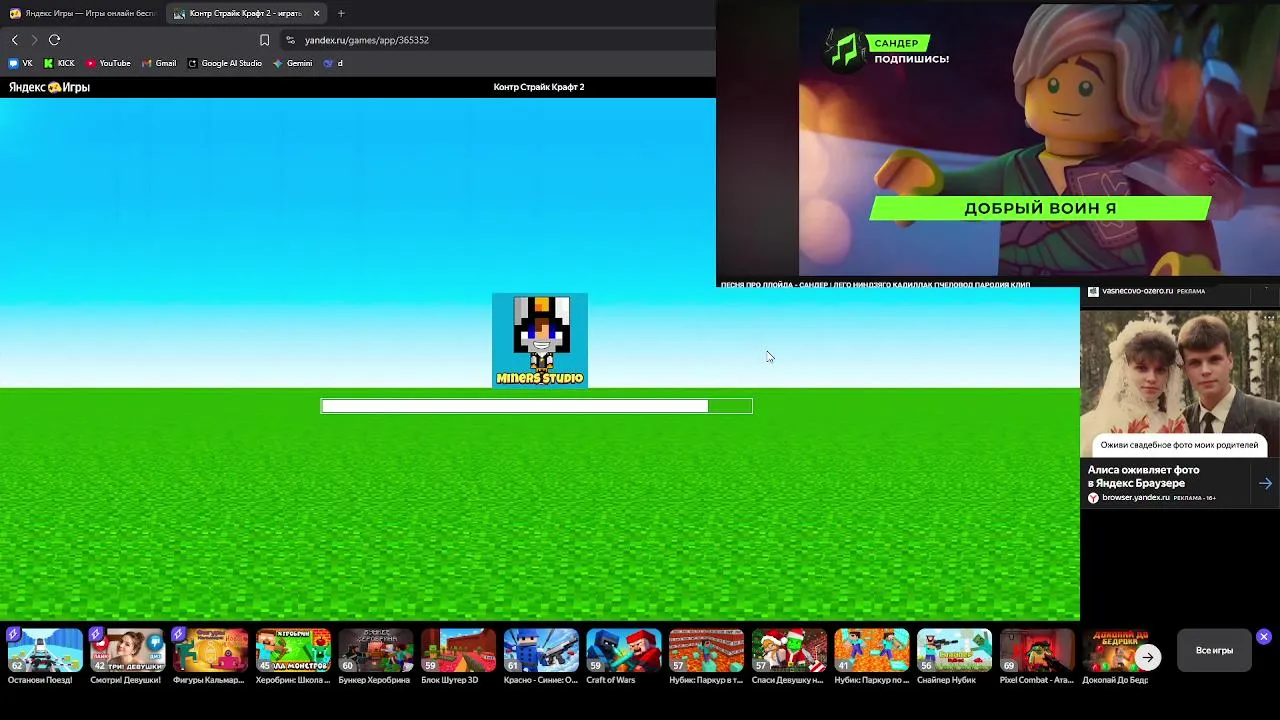Open the YouTube bookmark
This screenshot has height=720, width=1280.
[x=108, y=63]
